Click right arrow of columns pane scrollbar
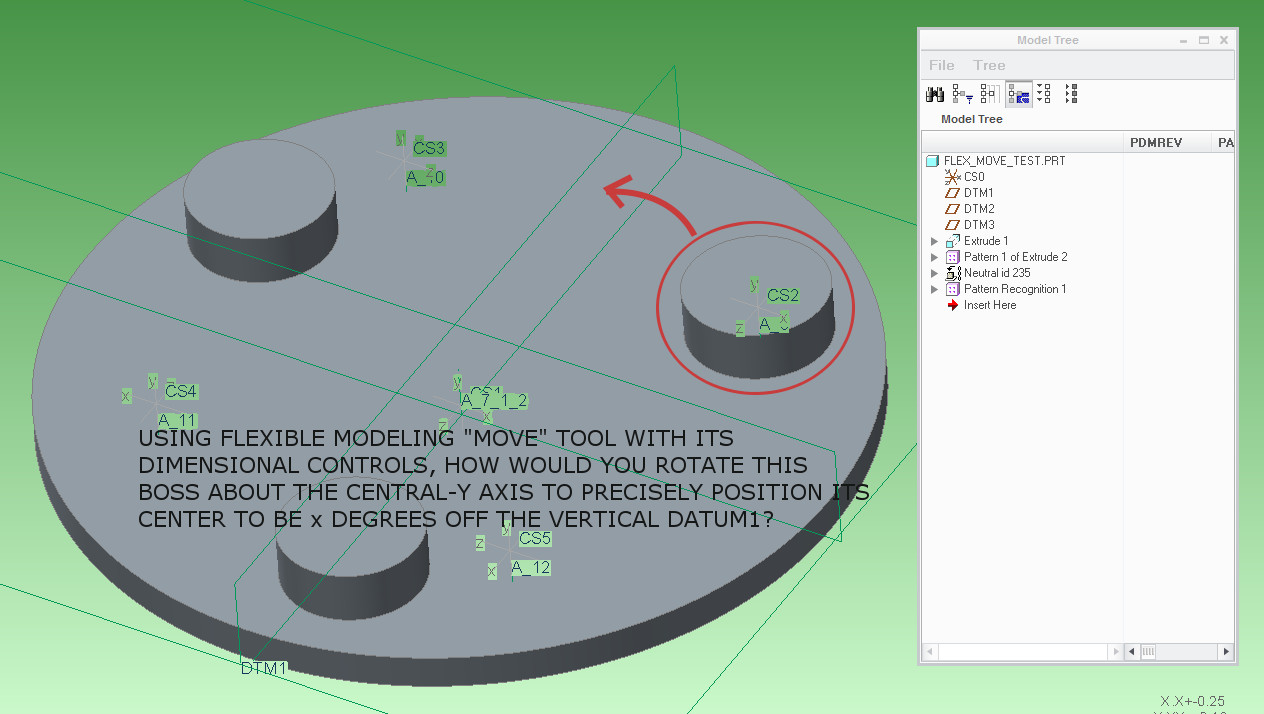This screenshot has height=714, width=1264. click(1225, 652)
